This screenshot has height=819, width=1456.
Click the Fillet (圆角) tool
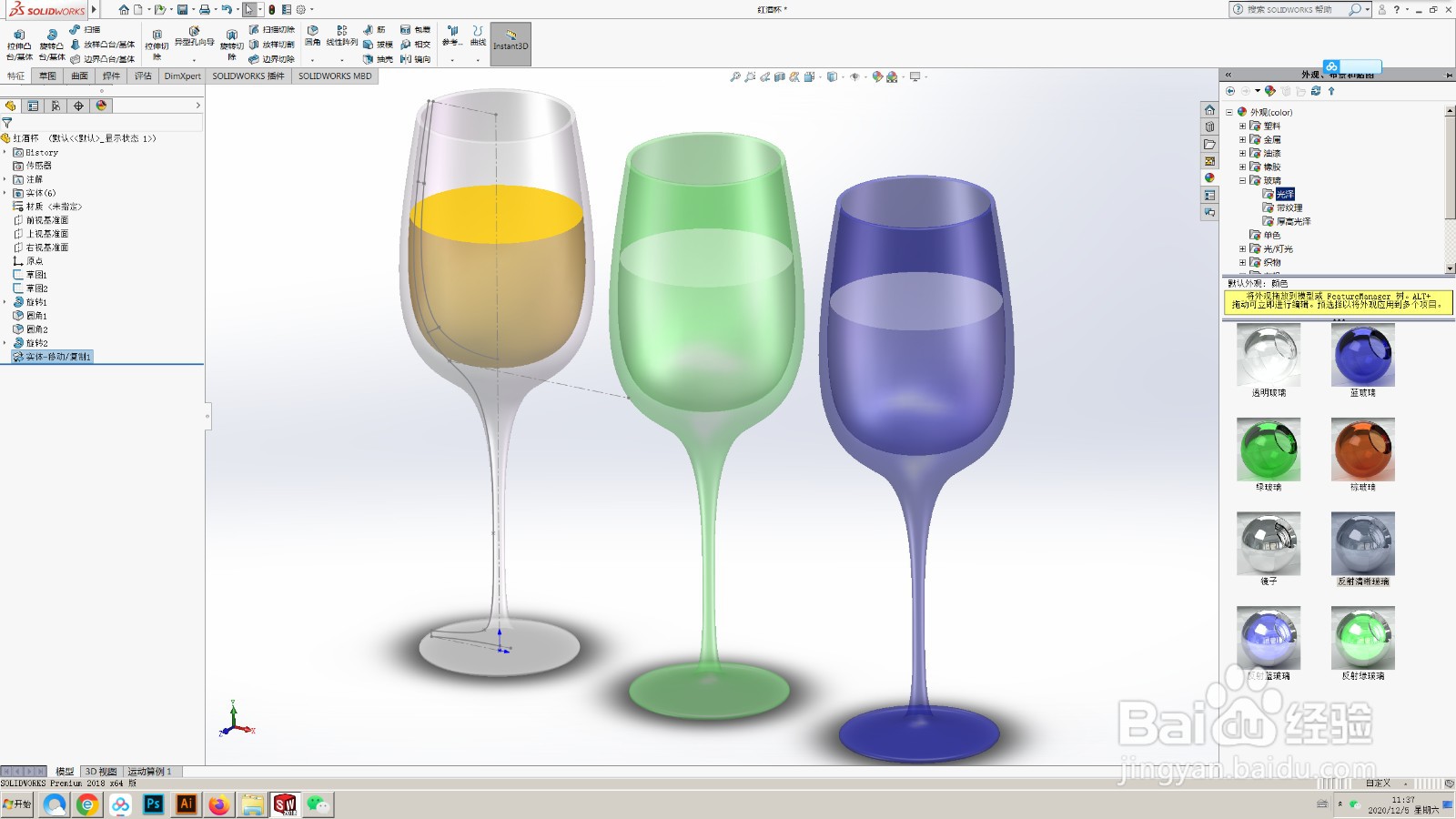coord(312,36)
